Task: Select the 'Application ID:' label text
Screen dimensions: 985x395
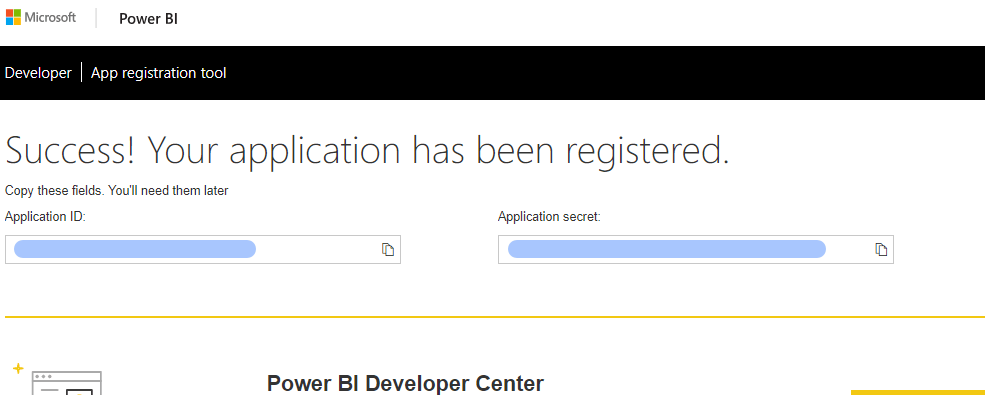Action: point(45,217)
